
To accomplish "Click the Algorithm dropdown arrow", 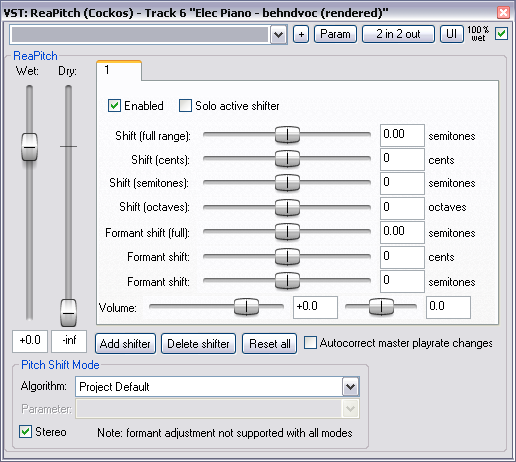I will click(350, 387).
